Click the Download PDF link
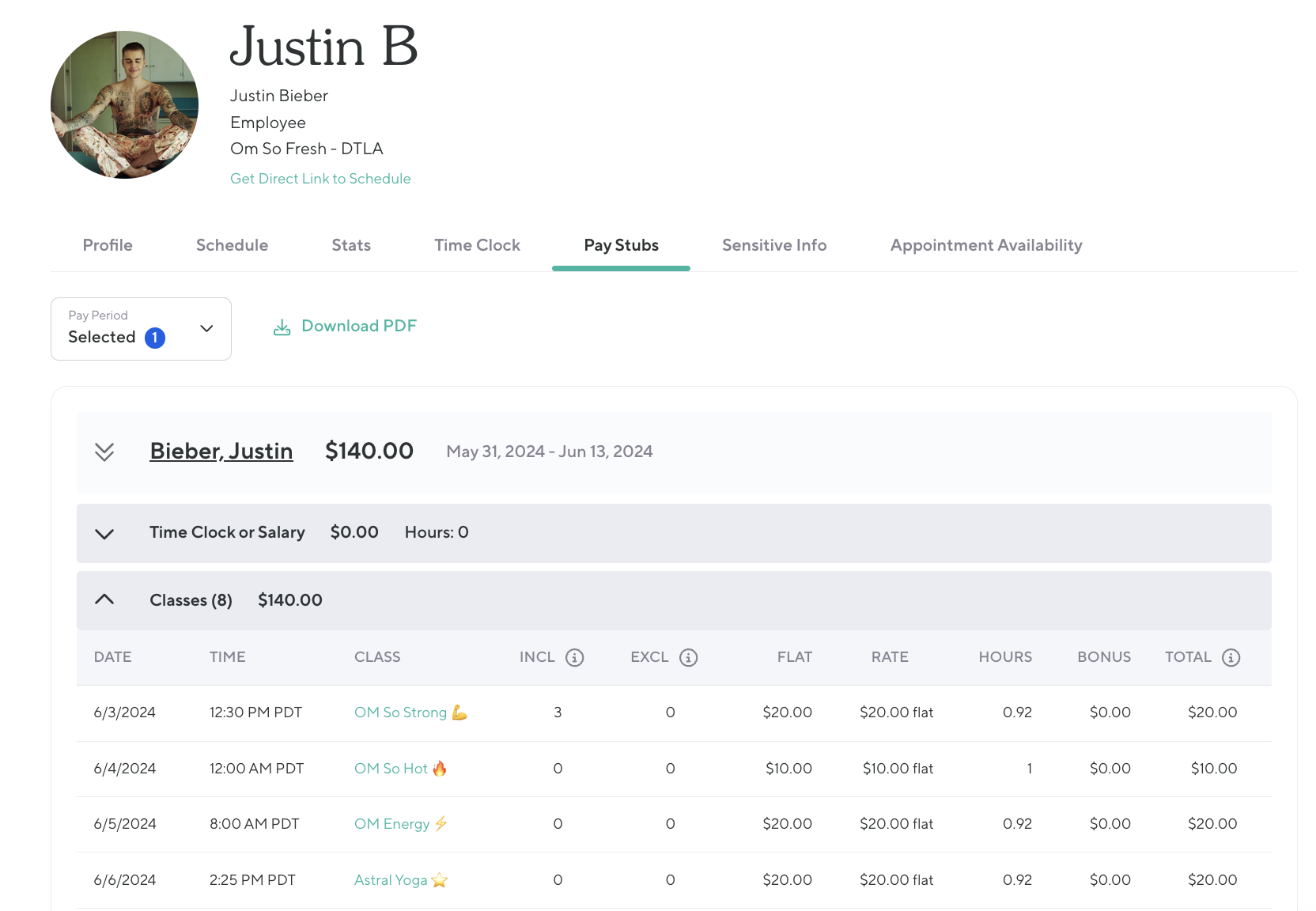This screenshot has width=1316, height=911. pos(358,326)
